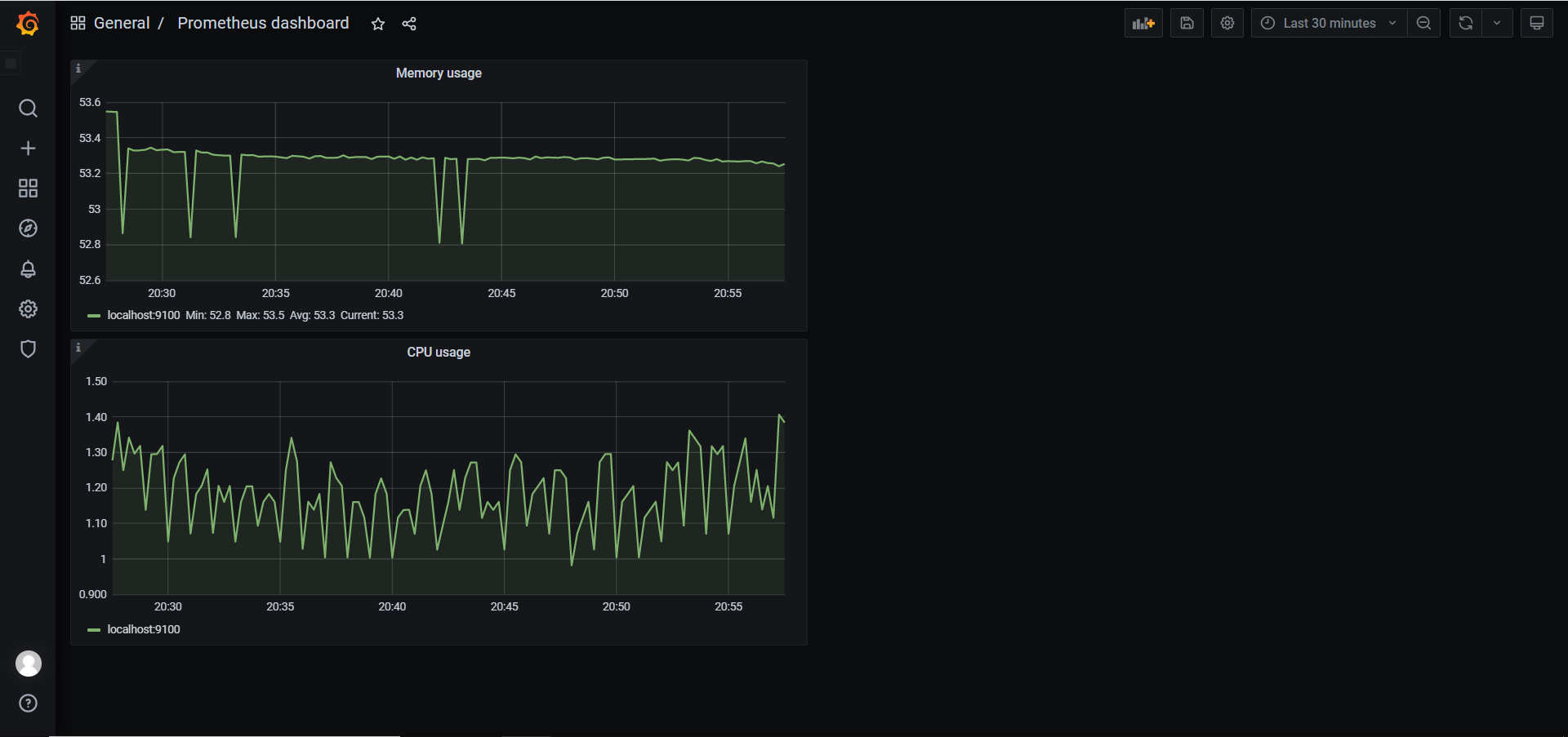Click the 'Avg: 53.3' legend value
This screenshot has height=737, width=1568.
coord(313,315)
